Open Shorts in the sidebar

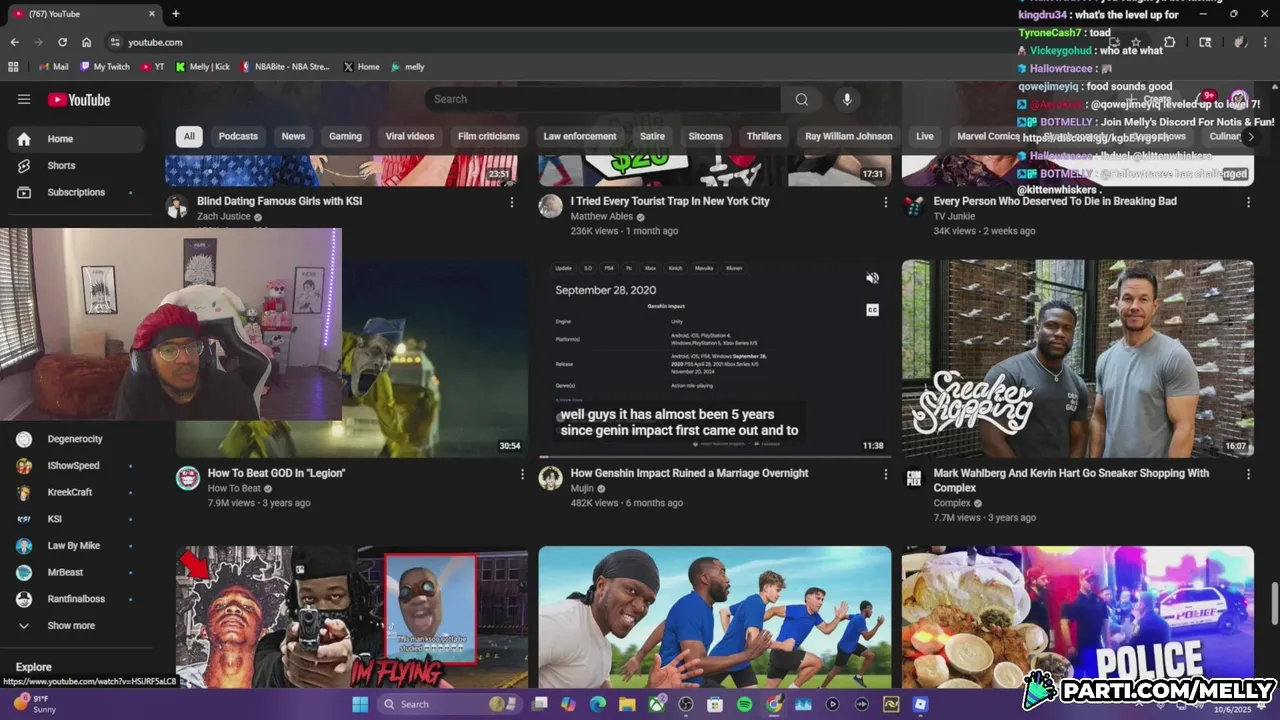pyautogui.click(x=75, y=165)
